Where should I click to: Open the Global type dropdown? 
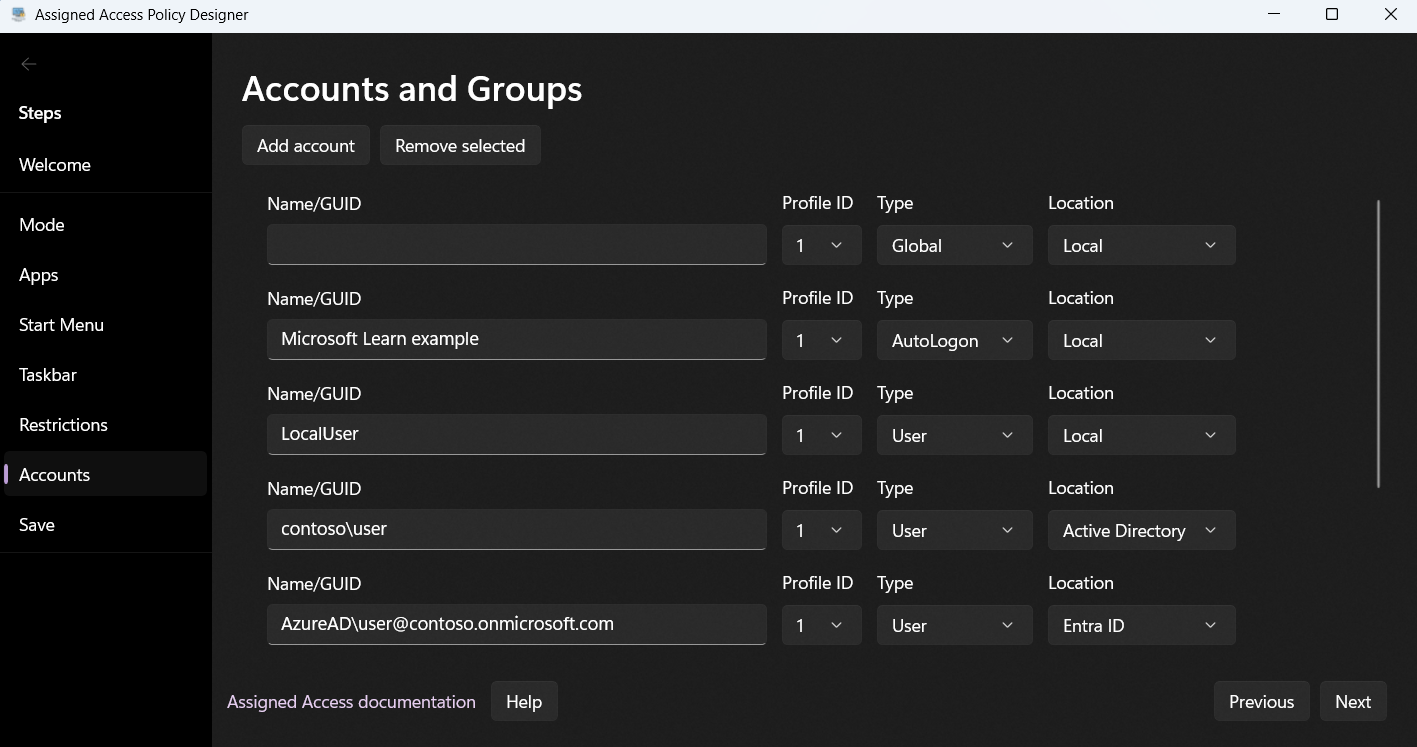(x=955, y=245)
